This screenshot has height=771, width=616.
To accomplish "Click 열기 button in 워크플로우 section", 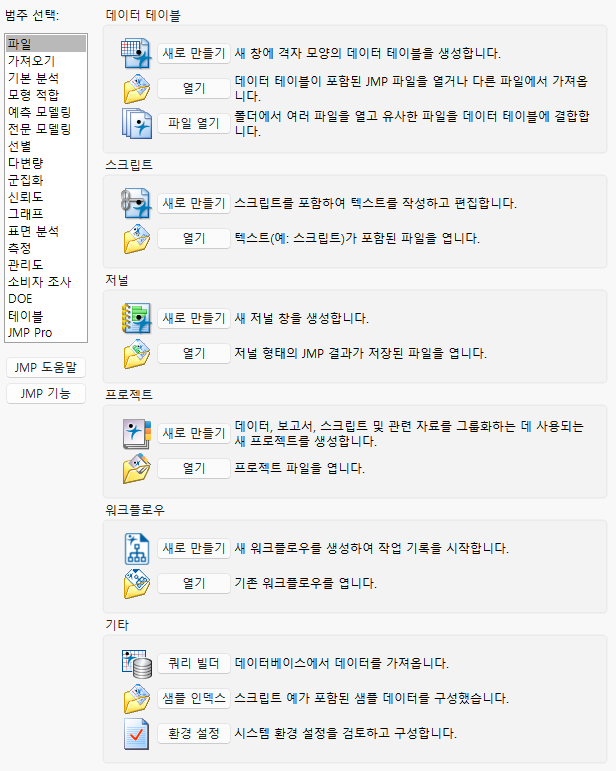I will coord(194,584).
